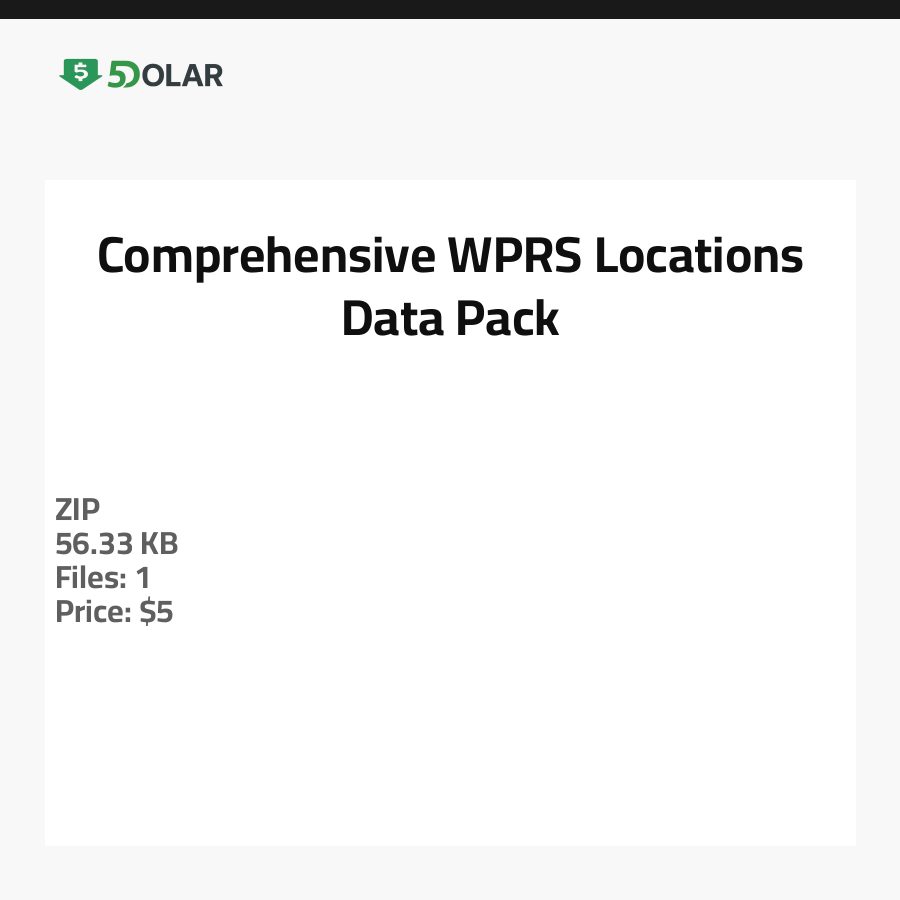Click the Data Pack heading line

click(450, 319)
